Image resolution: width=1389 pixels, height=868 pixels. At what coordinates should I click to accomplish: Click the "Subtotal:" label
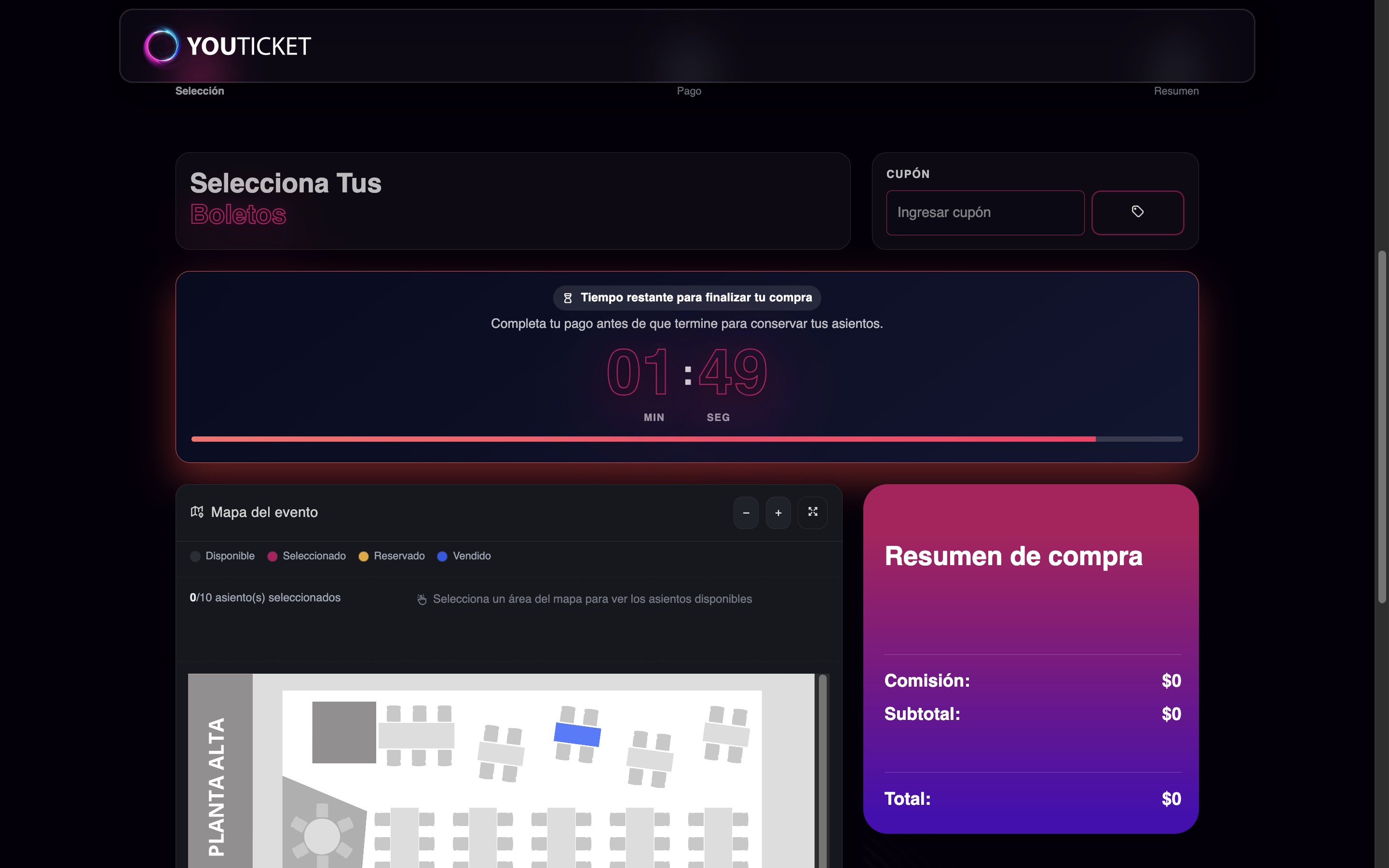click(x=922, y=714)
